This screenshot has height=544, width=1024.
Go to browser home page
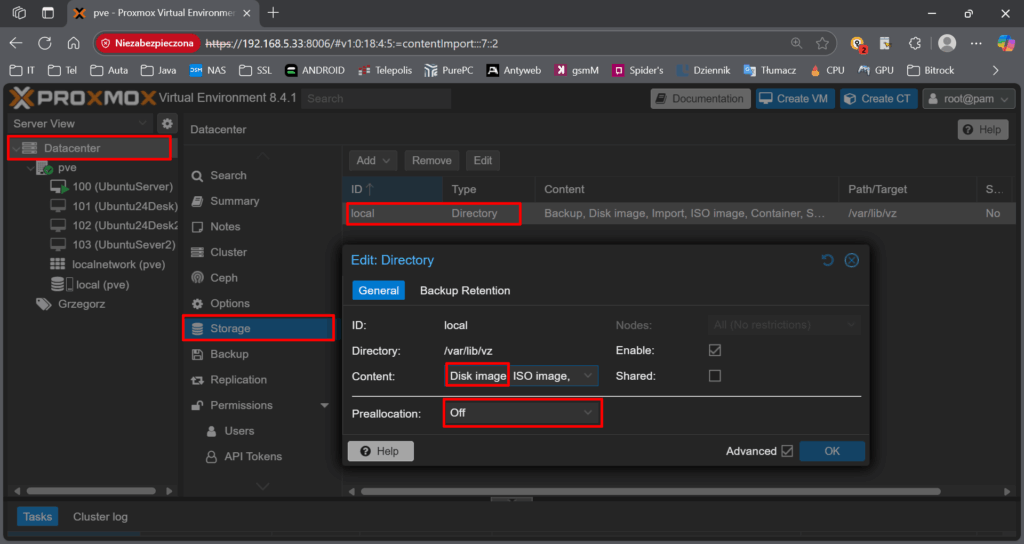[x=73, y=43]
